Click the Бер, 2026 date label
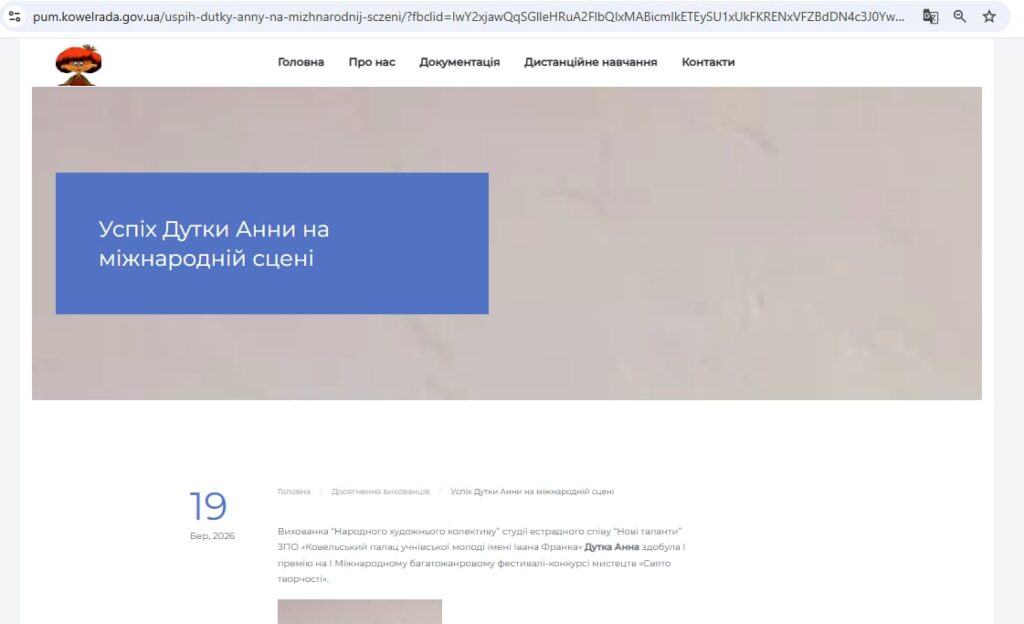1024x624 pixels. (x=212, y=536)
